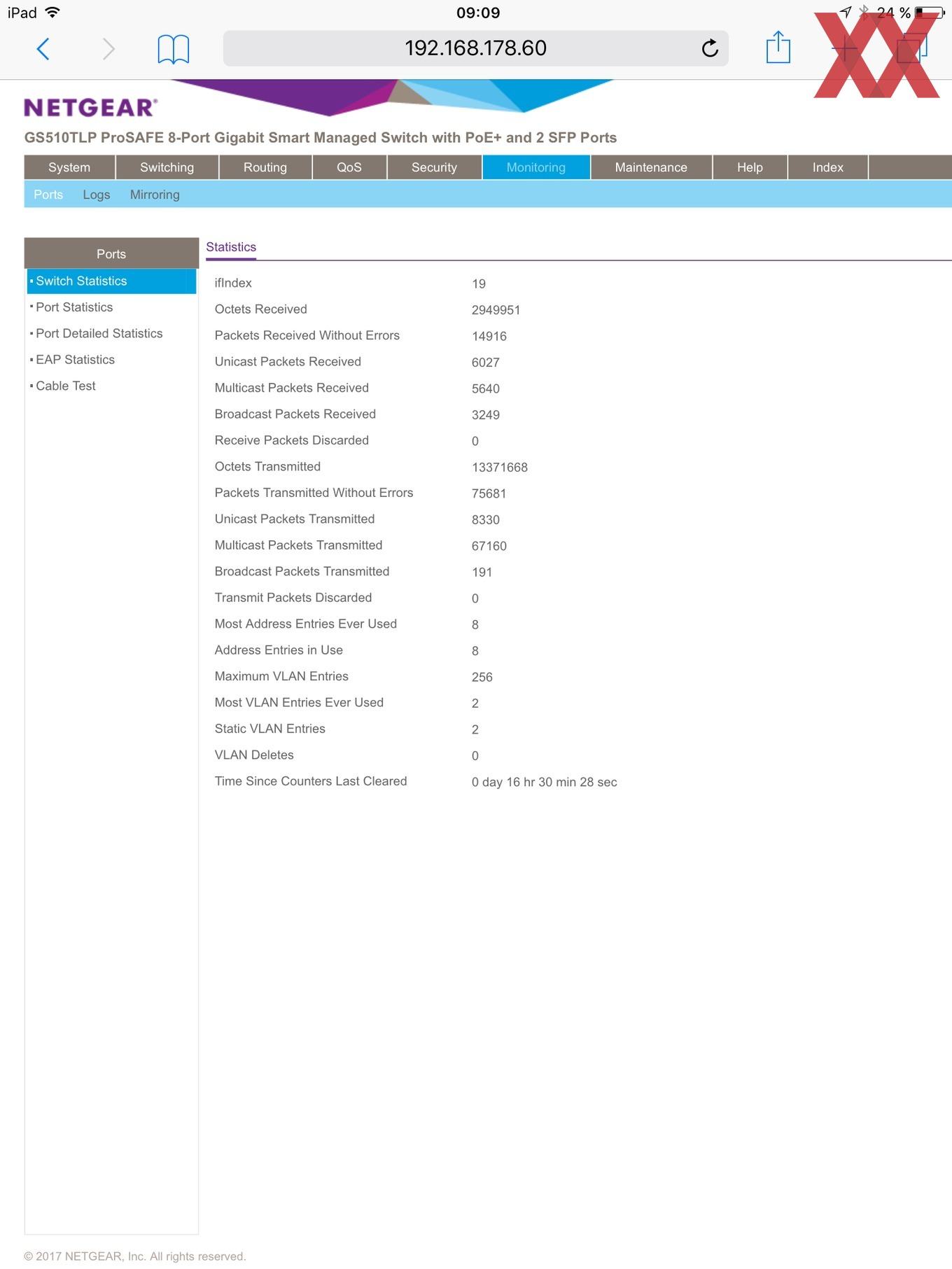Click the value 3249
952x1269 pixels.
click(x=485, y=415)
